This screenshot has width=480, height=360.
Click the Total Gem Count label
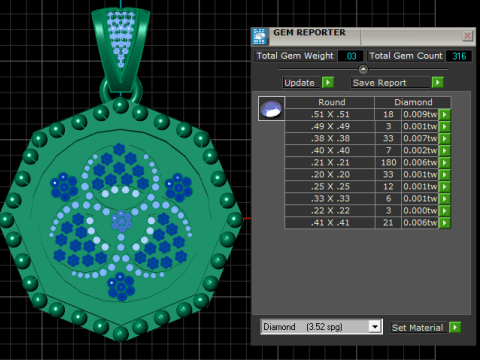click(x=406, y=56)
